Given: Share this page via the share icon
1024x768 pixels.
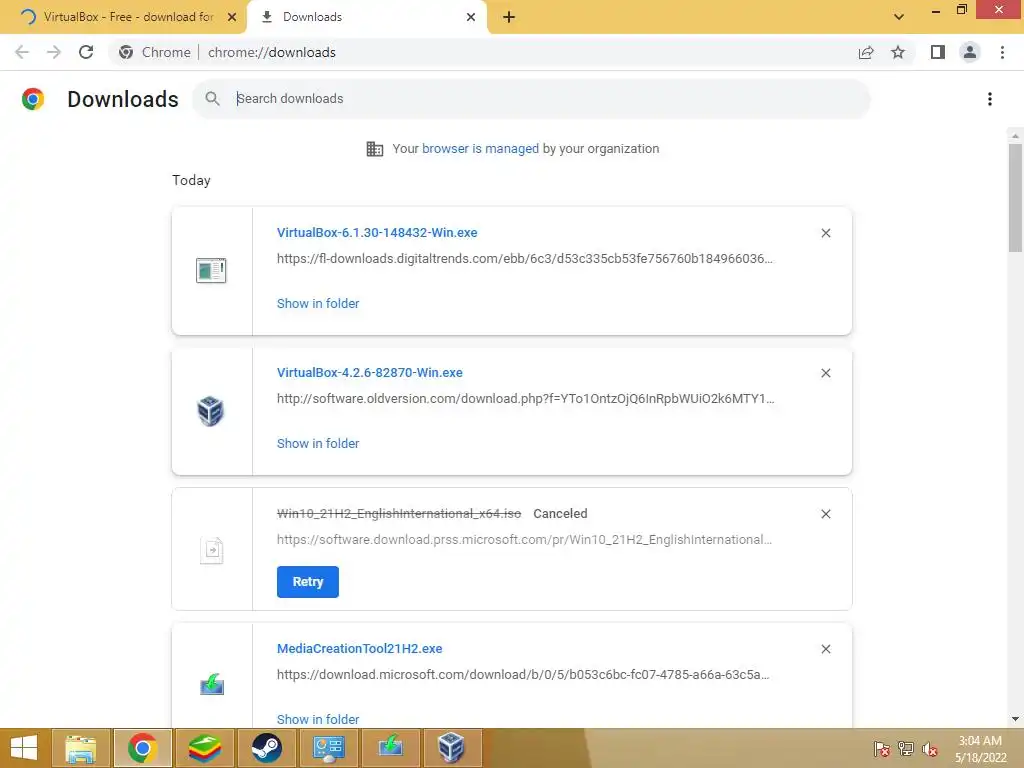Looking at the screenshot, I should click(866, 52).
